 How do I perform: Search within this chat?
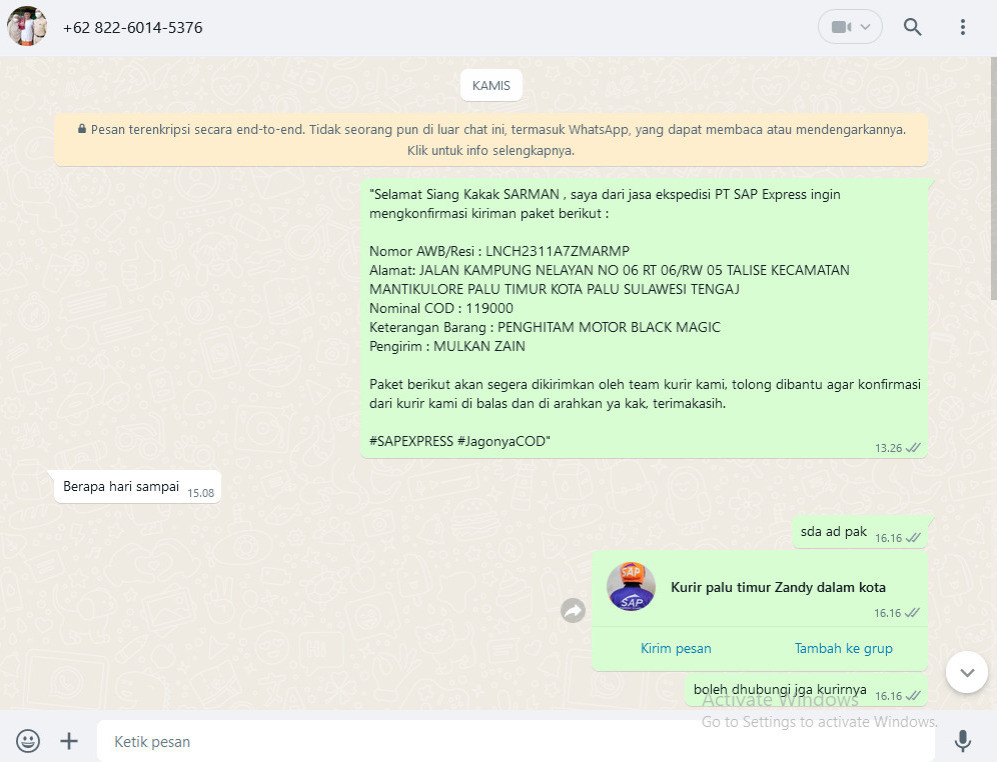pos(912,27)
